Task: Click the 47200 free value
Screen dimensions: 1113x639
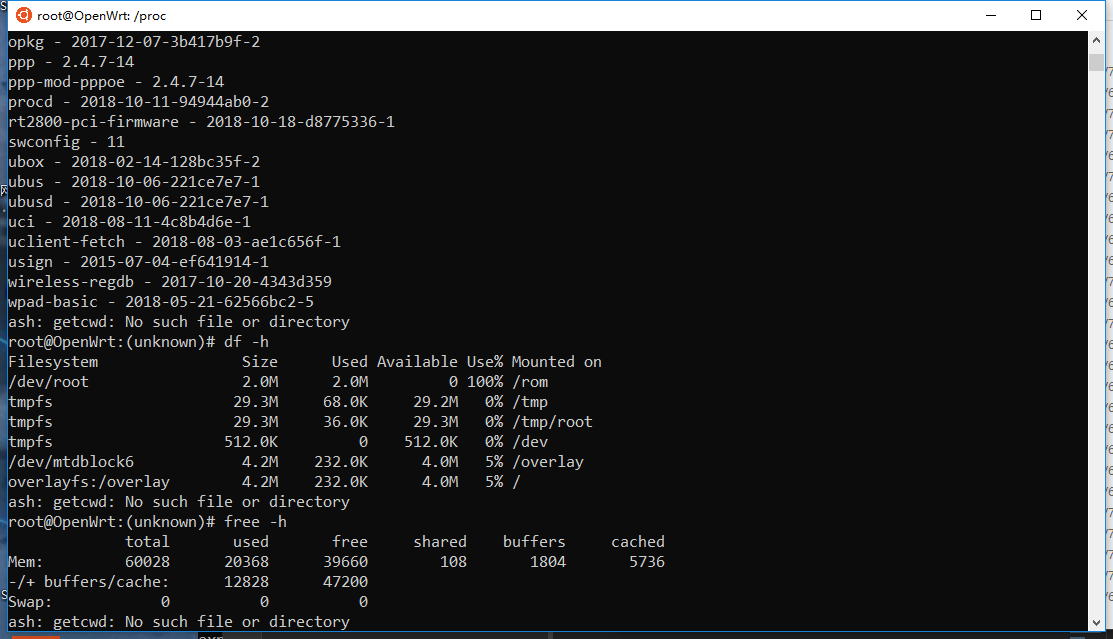Action: (346, 581)
